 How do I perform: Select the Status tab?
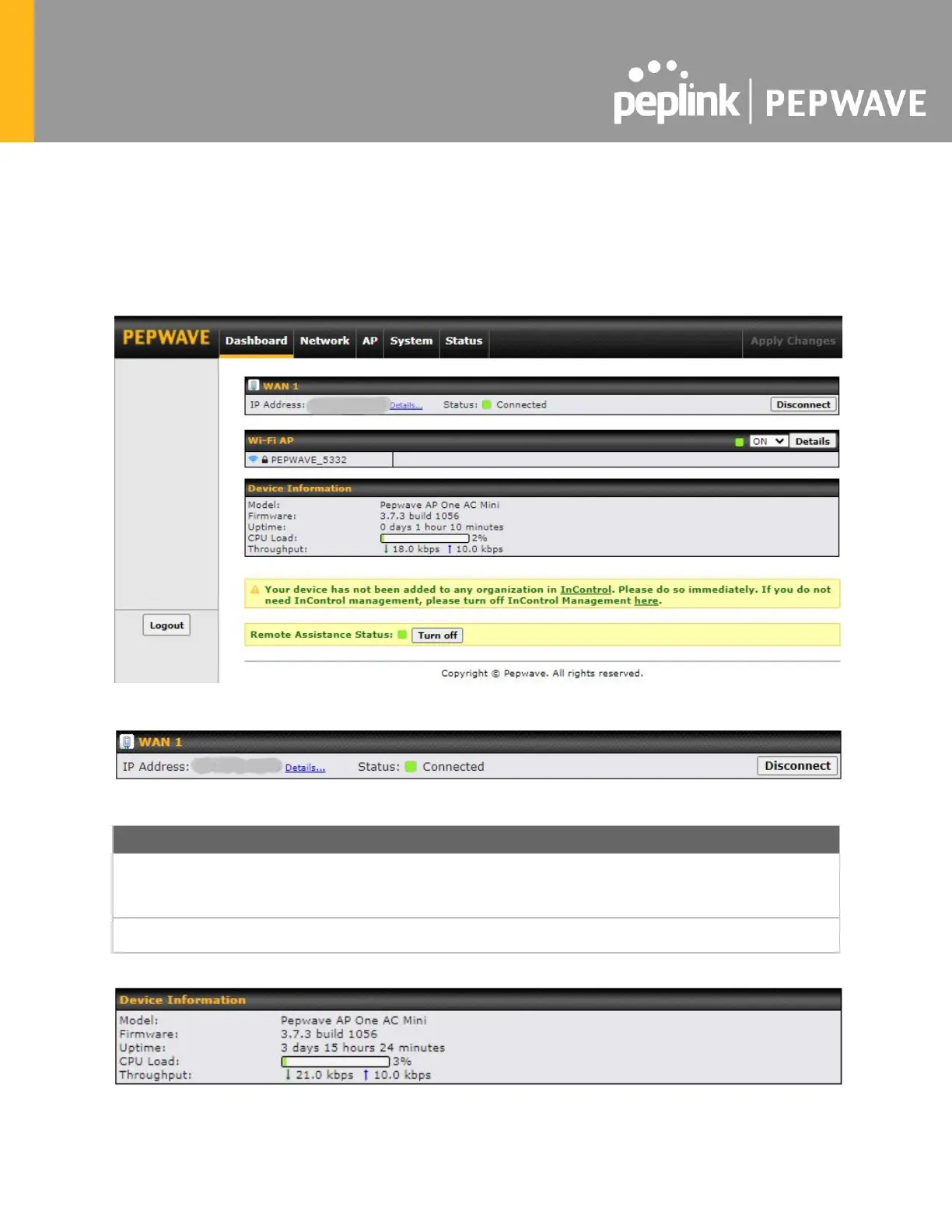pyautogui.click(x=464, y=341)
